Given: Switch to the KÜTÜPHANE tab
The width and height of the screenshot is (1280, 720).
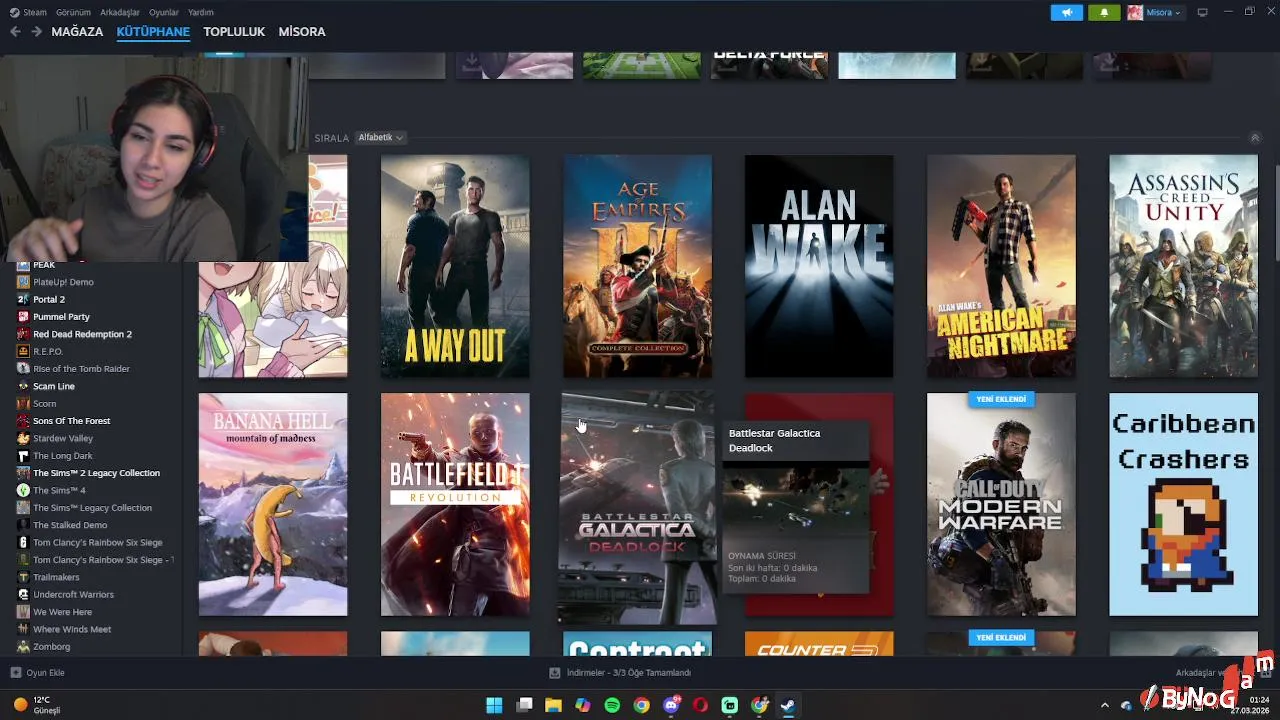Looking at the screenshot, I should [153, 32].
